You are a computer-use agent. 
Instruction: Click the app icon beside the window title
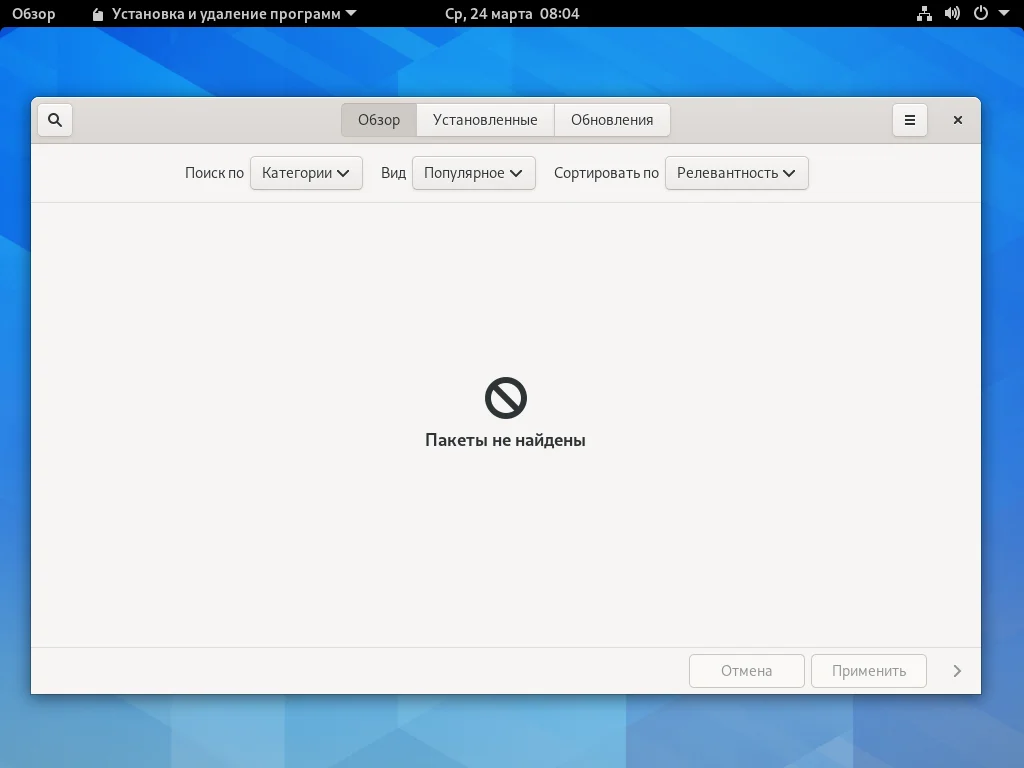point(97,14)
